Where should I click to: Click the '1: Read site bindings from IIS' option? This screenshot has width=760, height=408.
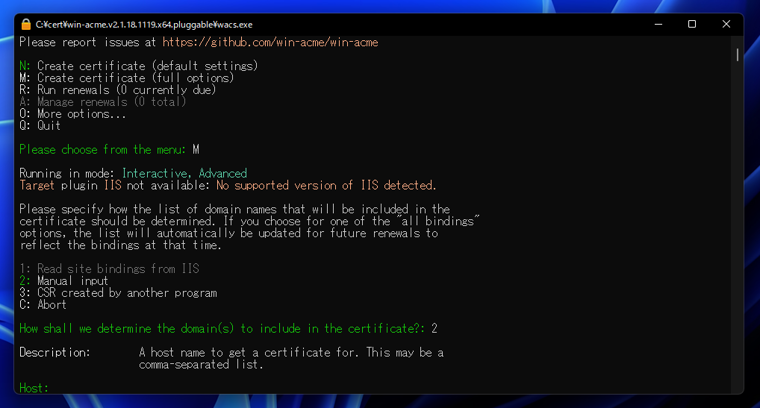pos(109,269)
